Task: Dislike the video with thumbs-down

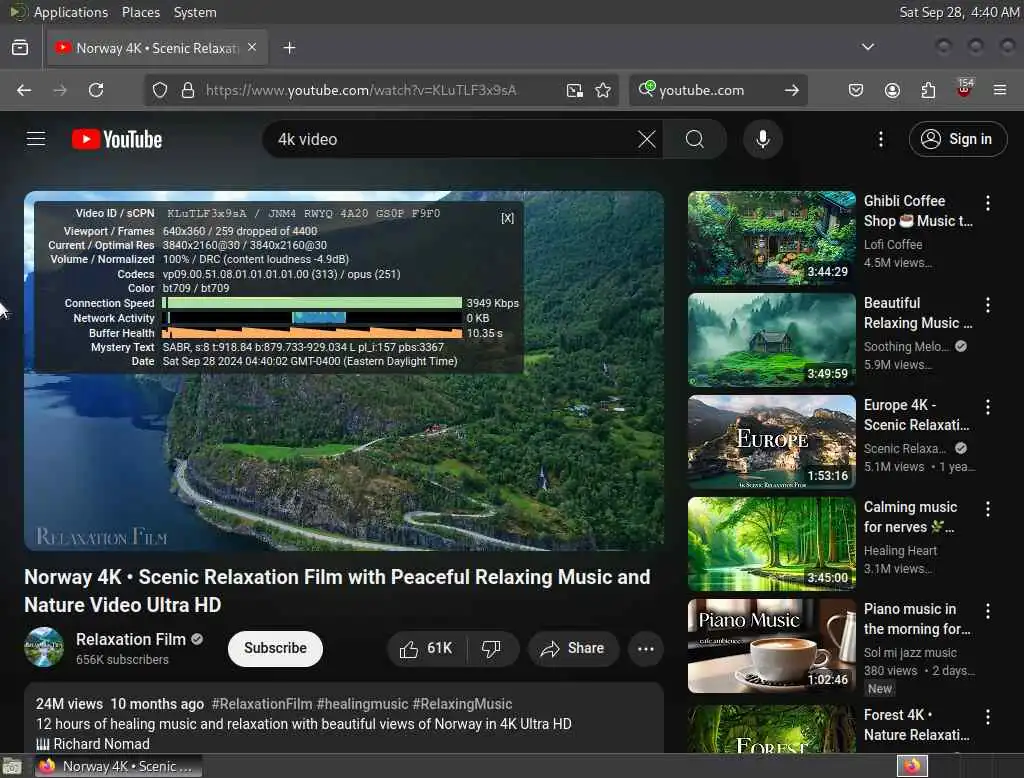Action: pyautogui.click(x=491, y=649)
